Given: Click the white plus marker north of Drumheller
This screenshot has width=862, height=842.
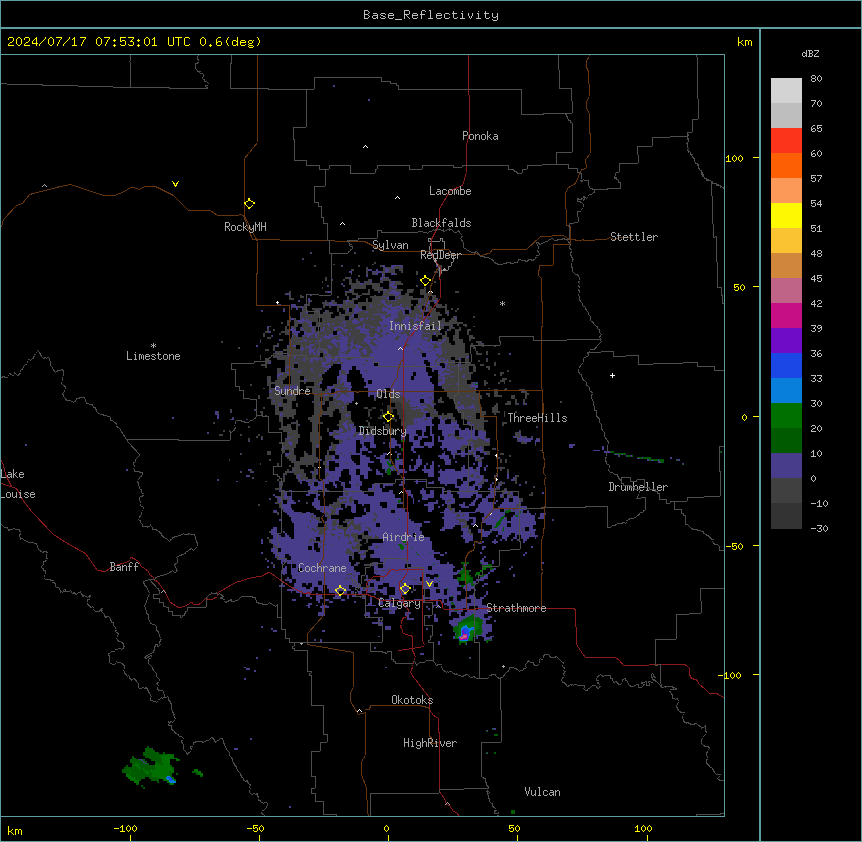Looking at the screenshot, I should (x=612, y=375).
